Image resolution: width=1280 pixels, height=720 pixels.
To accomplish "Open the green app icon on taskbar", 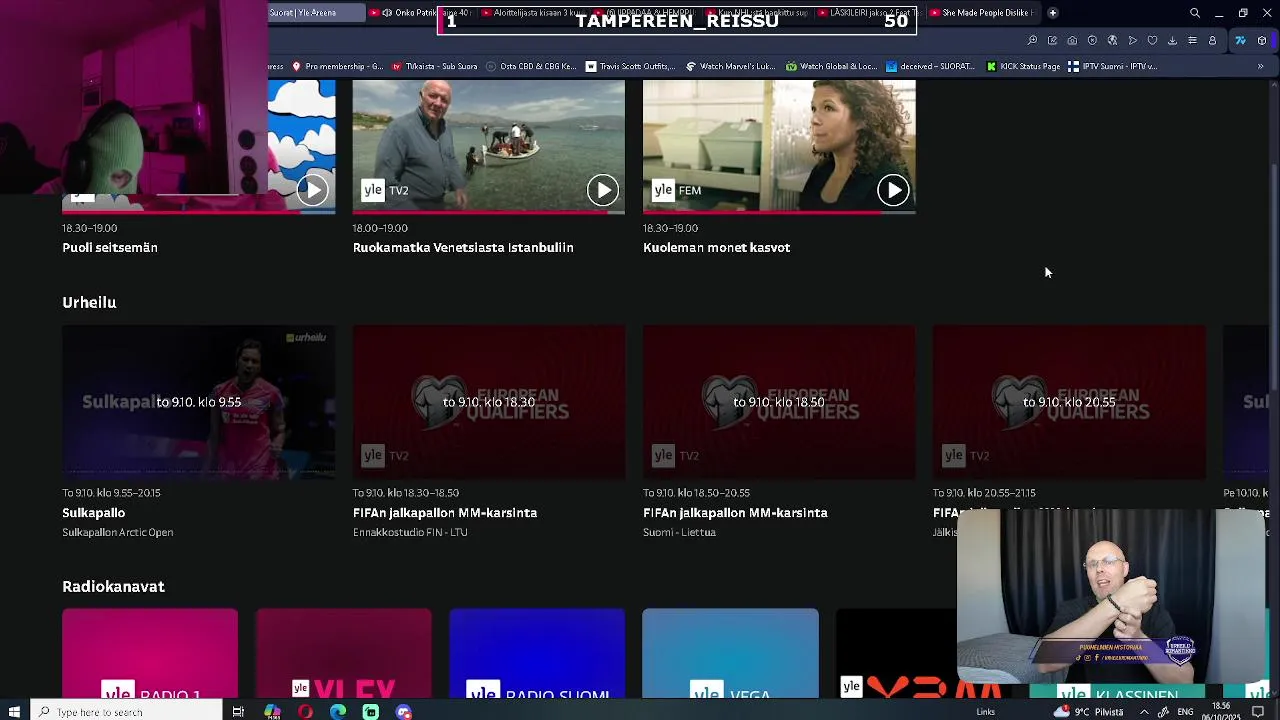I will click(371, 712).
